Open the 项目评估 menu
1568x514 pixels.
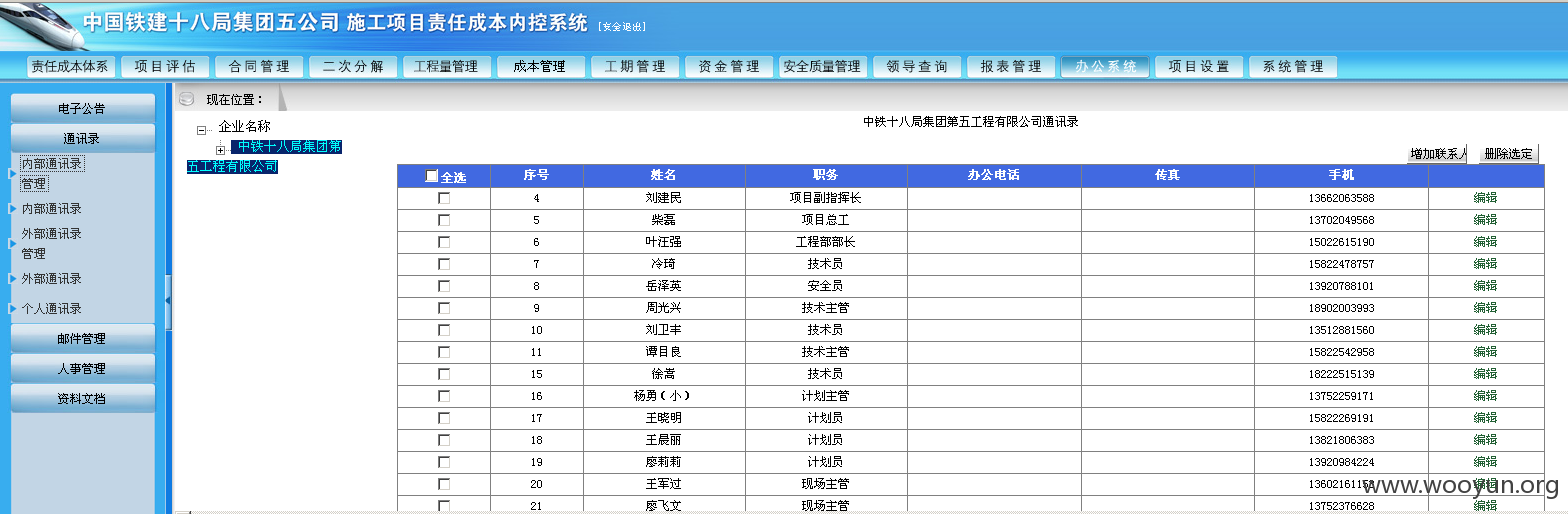tap(165, 66)
